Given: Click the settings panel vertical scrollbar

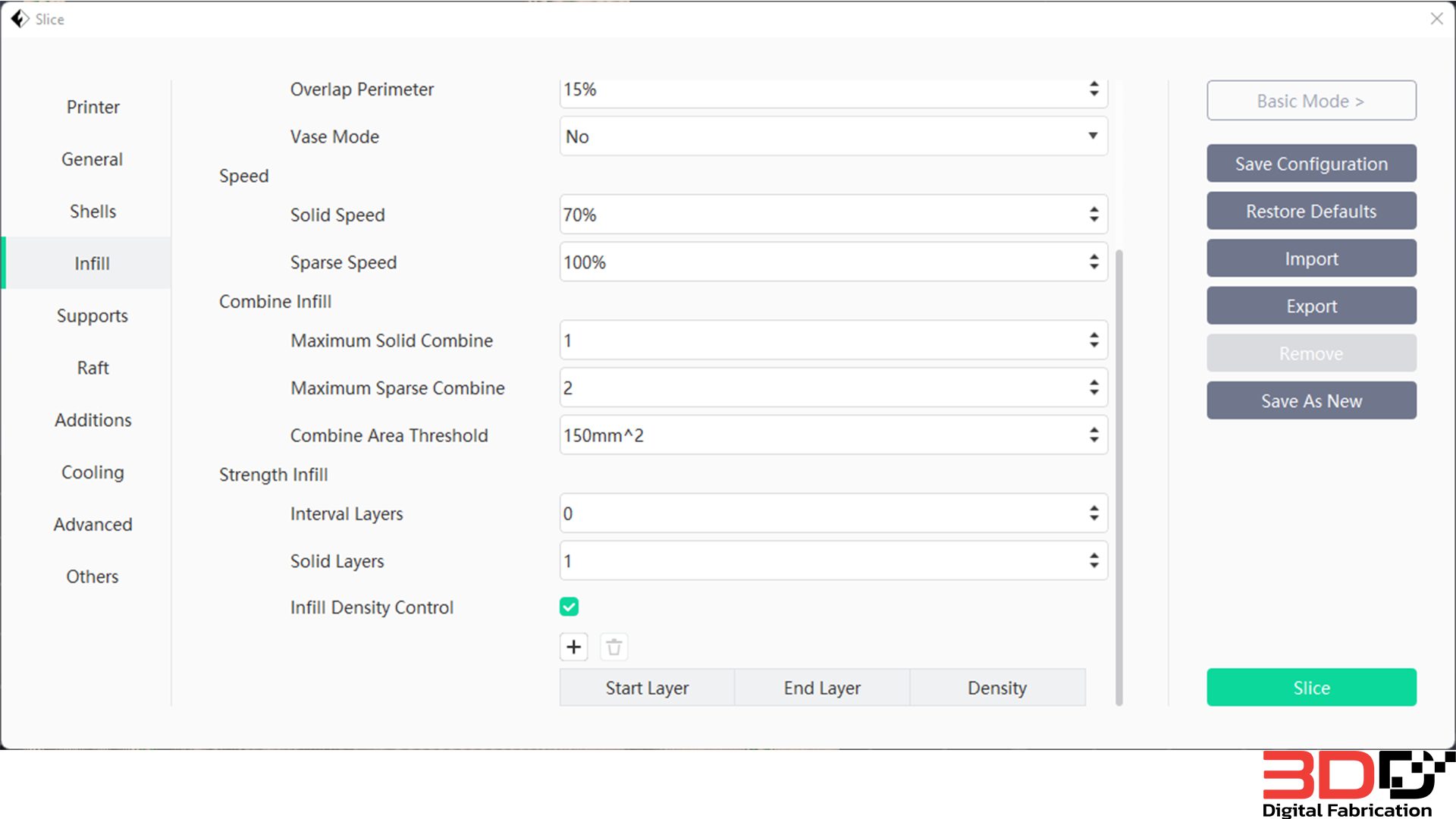Looking at the screenshot, I should 1119,476.
